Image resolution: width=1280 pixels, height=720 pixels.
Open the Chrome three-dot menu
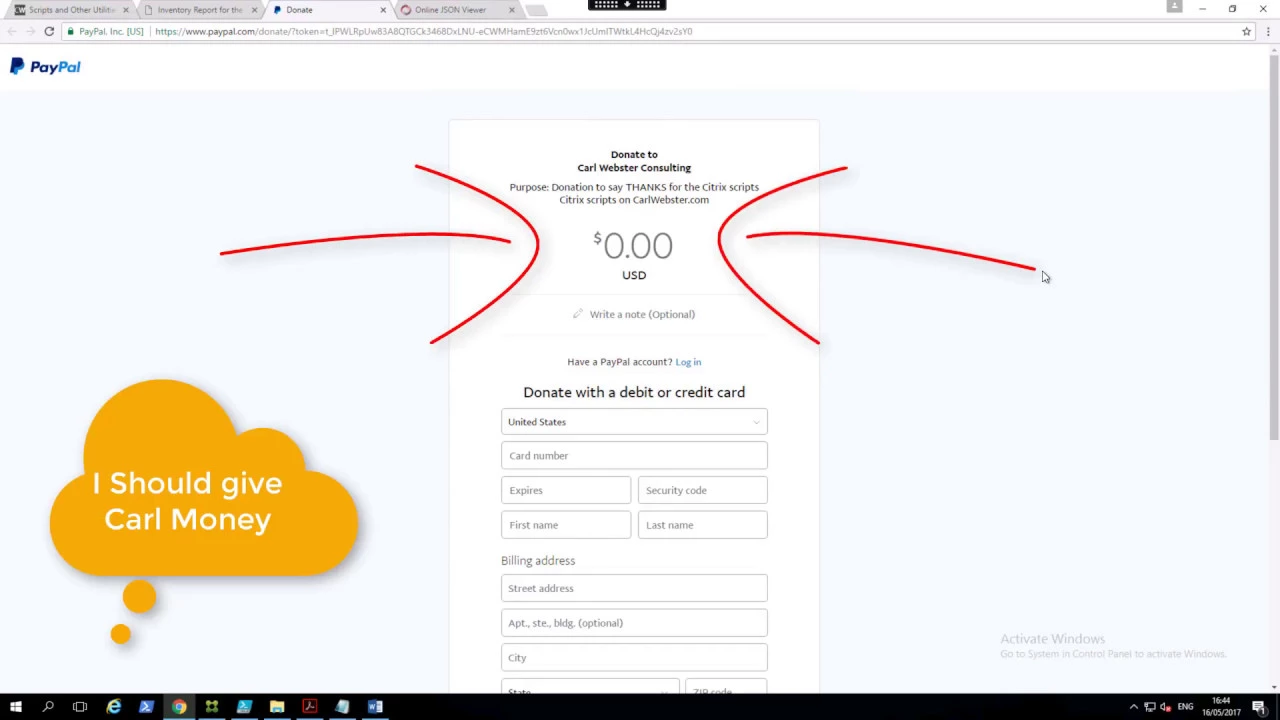coord(1268,31)
